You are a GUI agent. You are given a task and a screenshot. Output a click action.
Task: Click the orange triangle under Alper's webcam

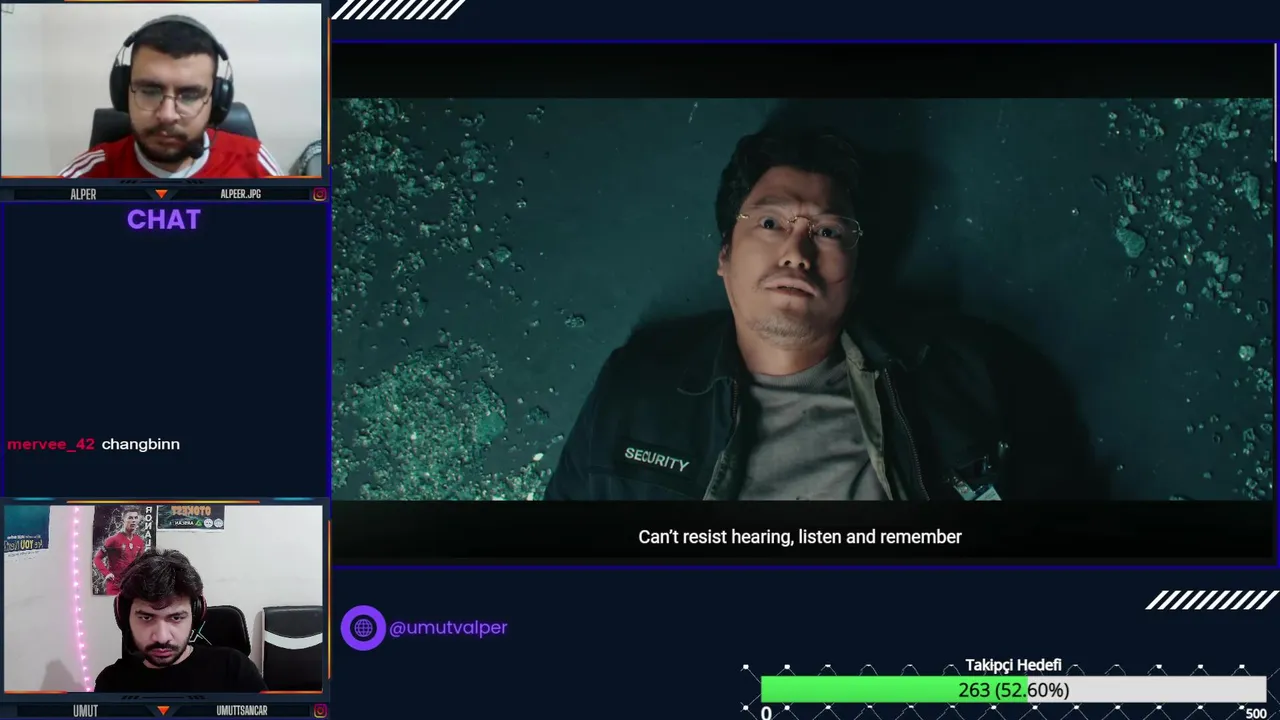coord(162,194)
